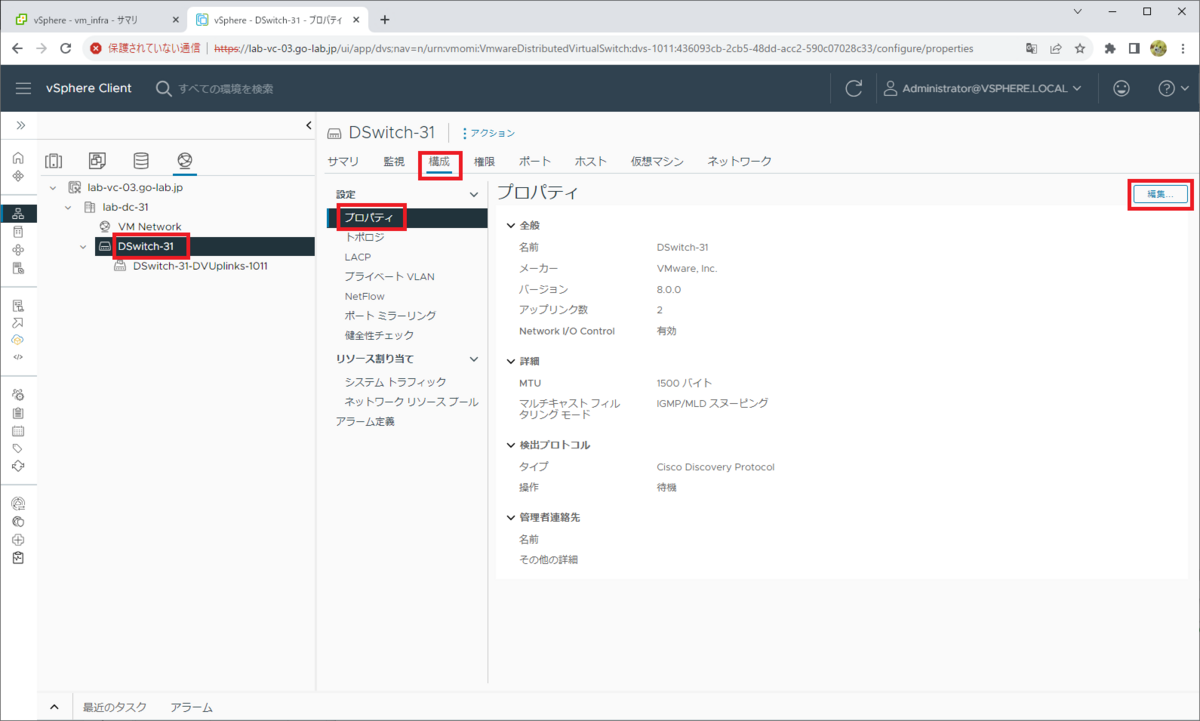
Task: Open browser extensions puzzle icon
Action: [x=1110, y=48]
